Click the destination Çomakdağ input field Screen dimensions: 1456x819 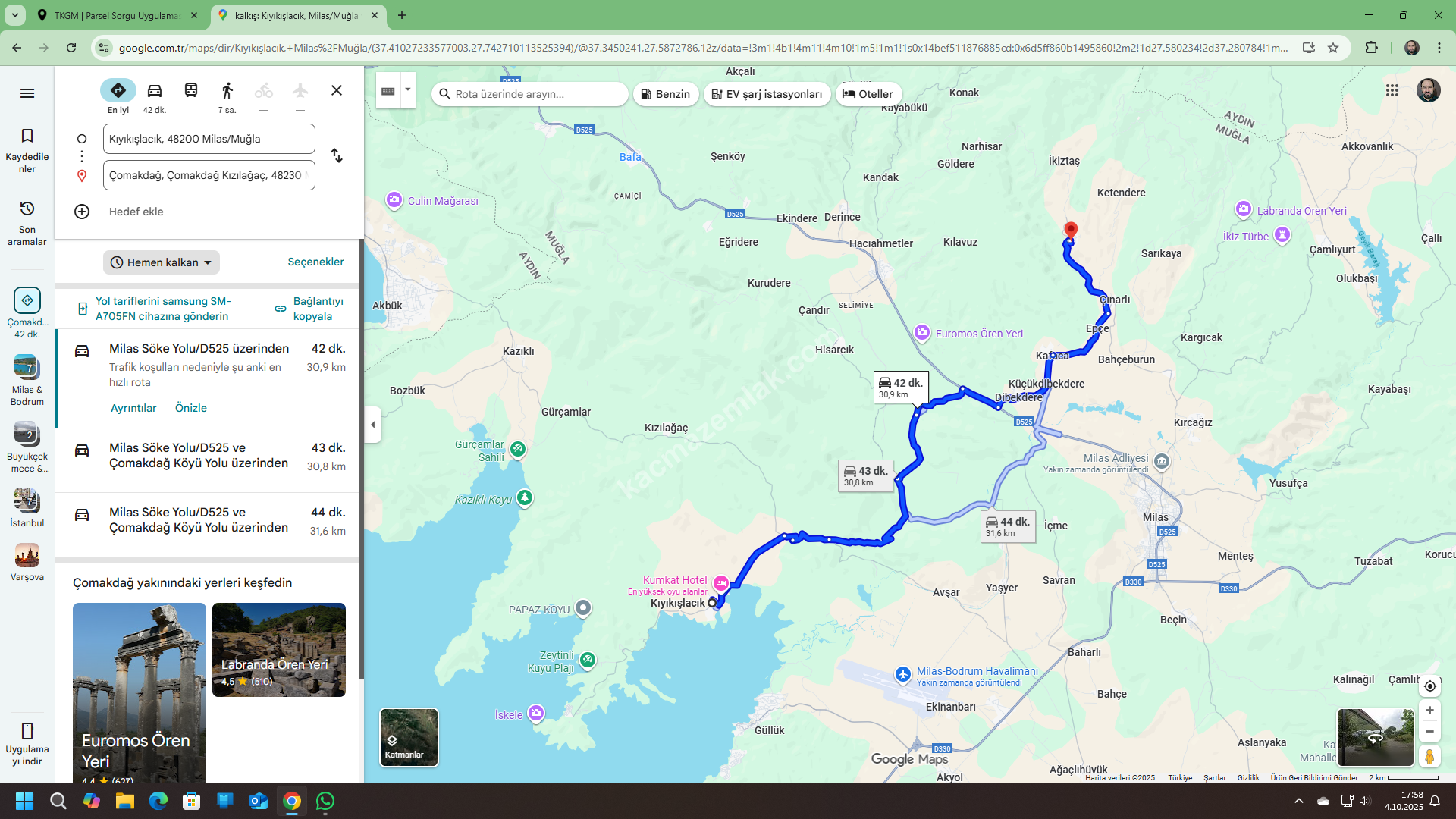tap(209, 175)
